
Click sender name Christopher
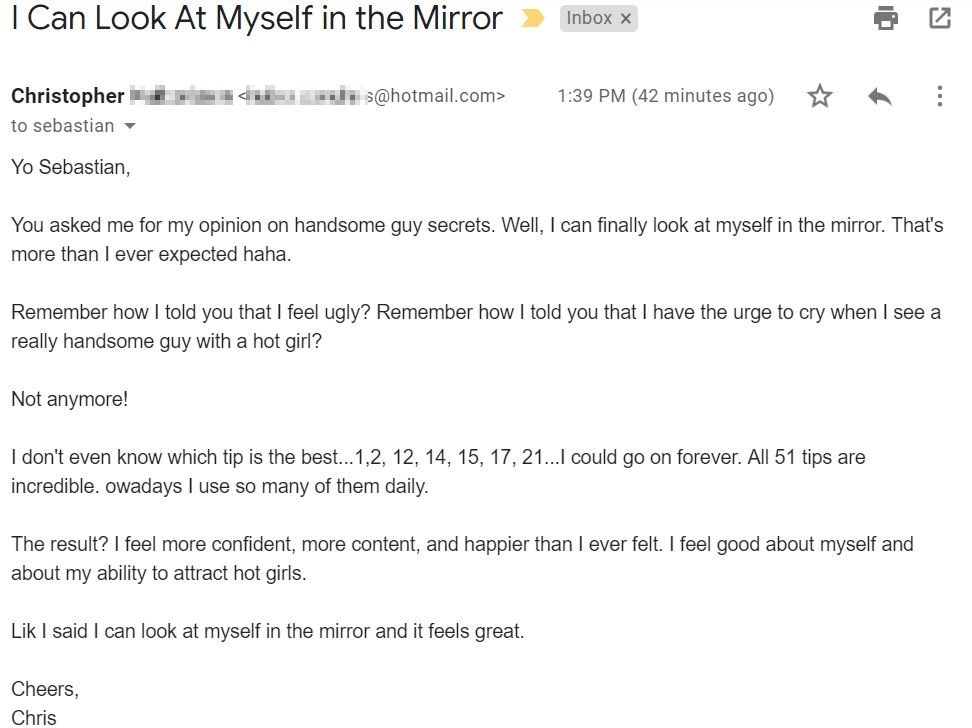(68, 96)
